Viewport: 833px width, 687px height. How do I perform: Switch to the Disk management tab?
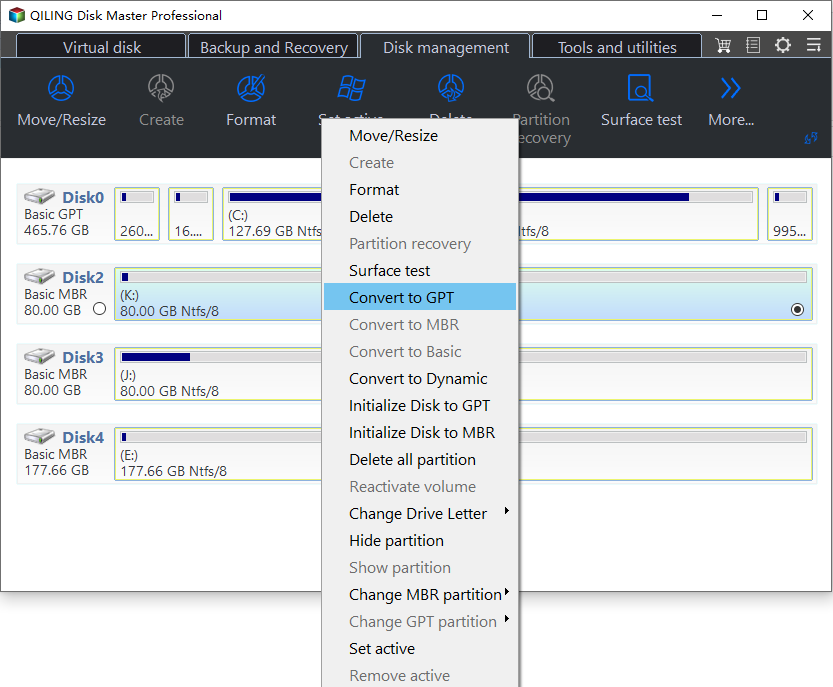[446, 47]
